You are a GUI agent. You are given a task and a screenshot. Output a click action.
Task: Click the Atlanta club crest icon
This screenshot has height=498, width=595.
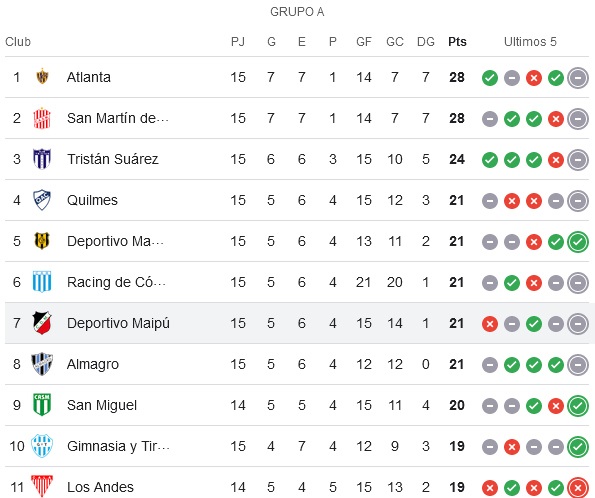42,77
